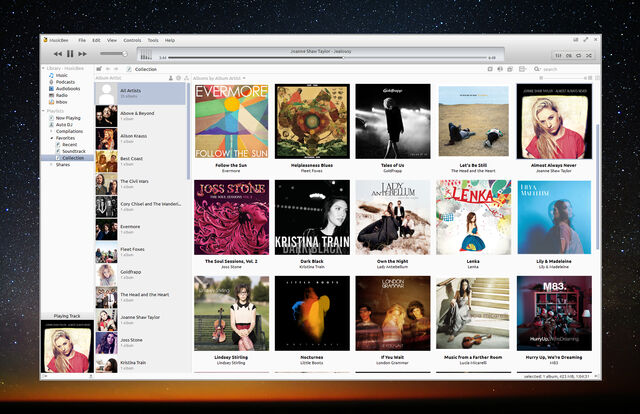Open the Edit menu
640x414 pixels.
(96, 40)
